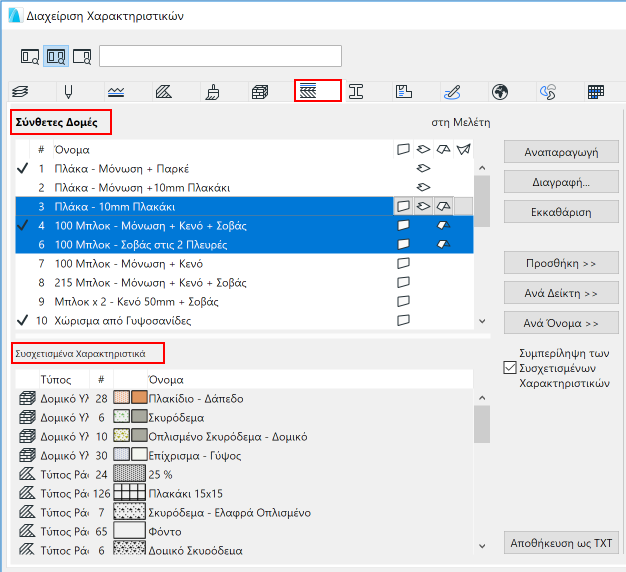The width and height of the screenshot is (626, 572).
Task: Select row Μπλοκ x 2 - Κενό 50mm + Σοβάς
Action: (x=244, y=301)
